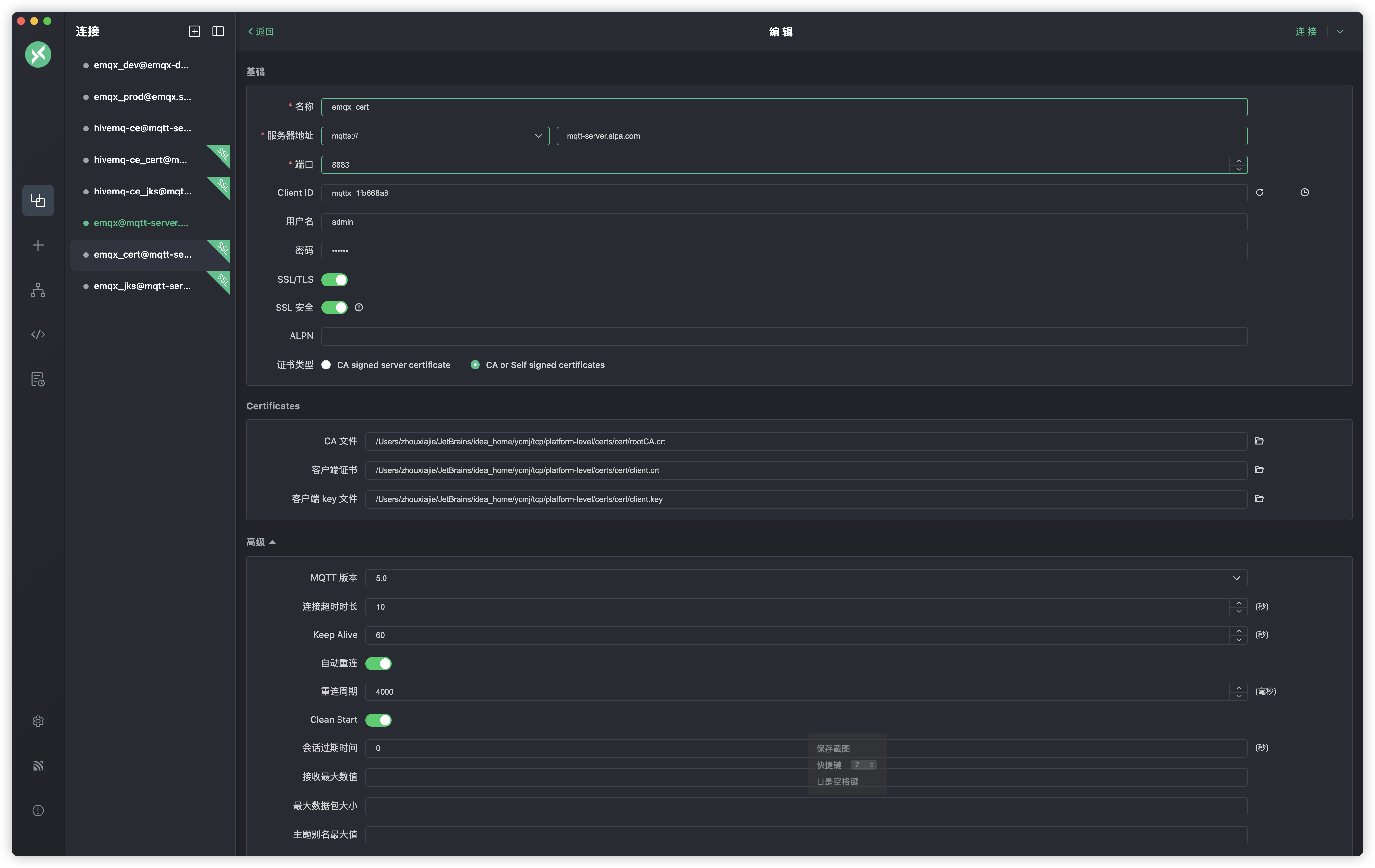The image size is (1375, 868).
Task: Toggle the connection list layout icon
Action: [x=218, y=32]
